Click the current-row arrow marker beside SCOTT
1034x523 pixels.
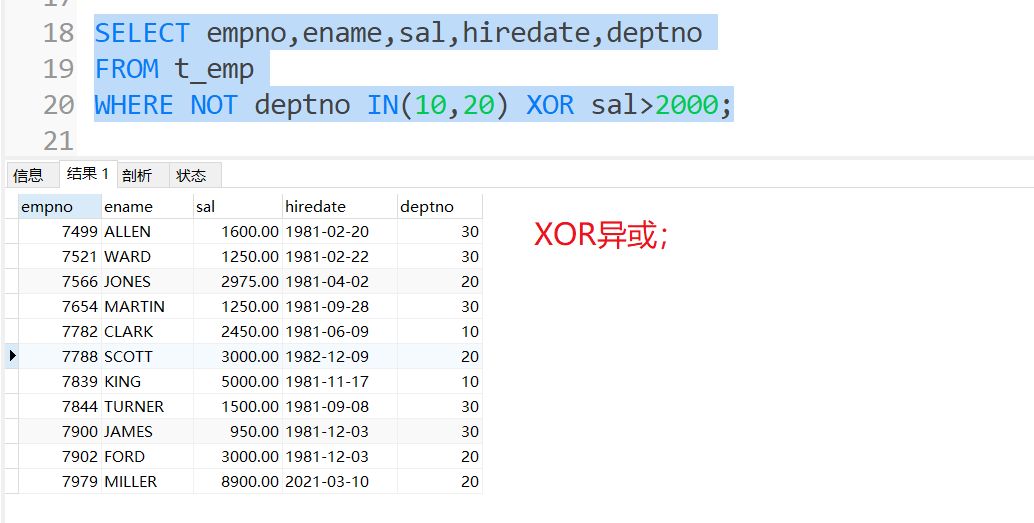click(x=12, y=357)
